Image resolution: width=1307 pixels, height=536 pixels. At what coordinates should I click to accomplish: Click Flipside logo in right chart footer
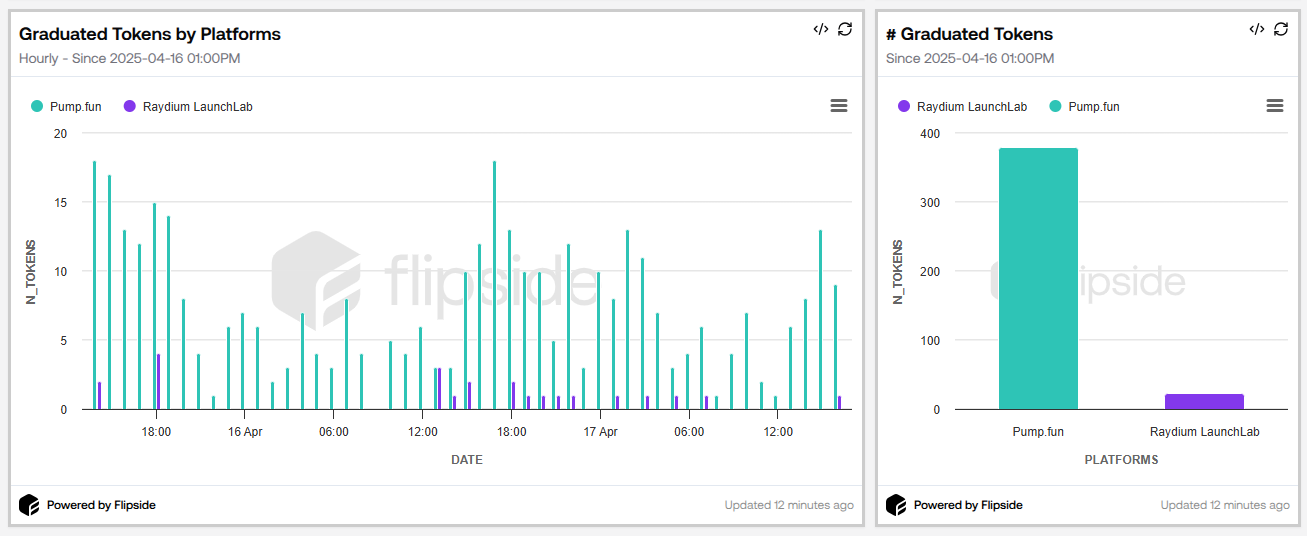pos(897,505)
